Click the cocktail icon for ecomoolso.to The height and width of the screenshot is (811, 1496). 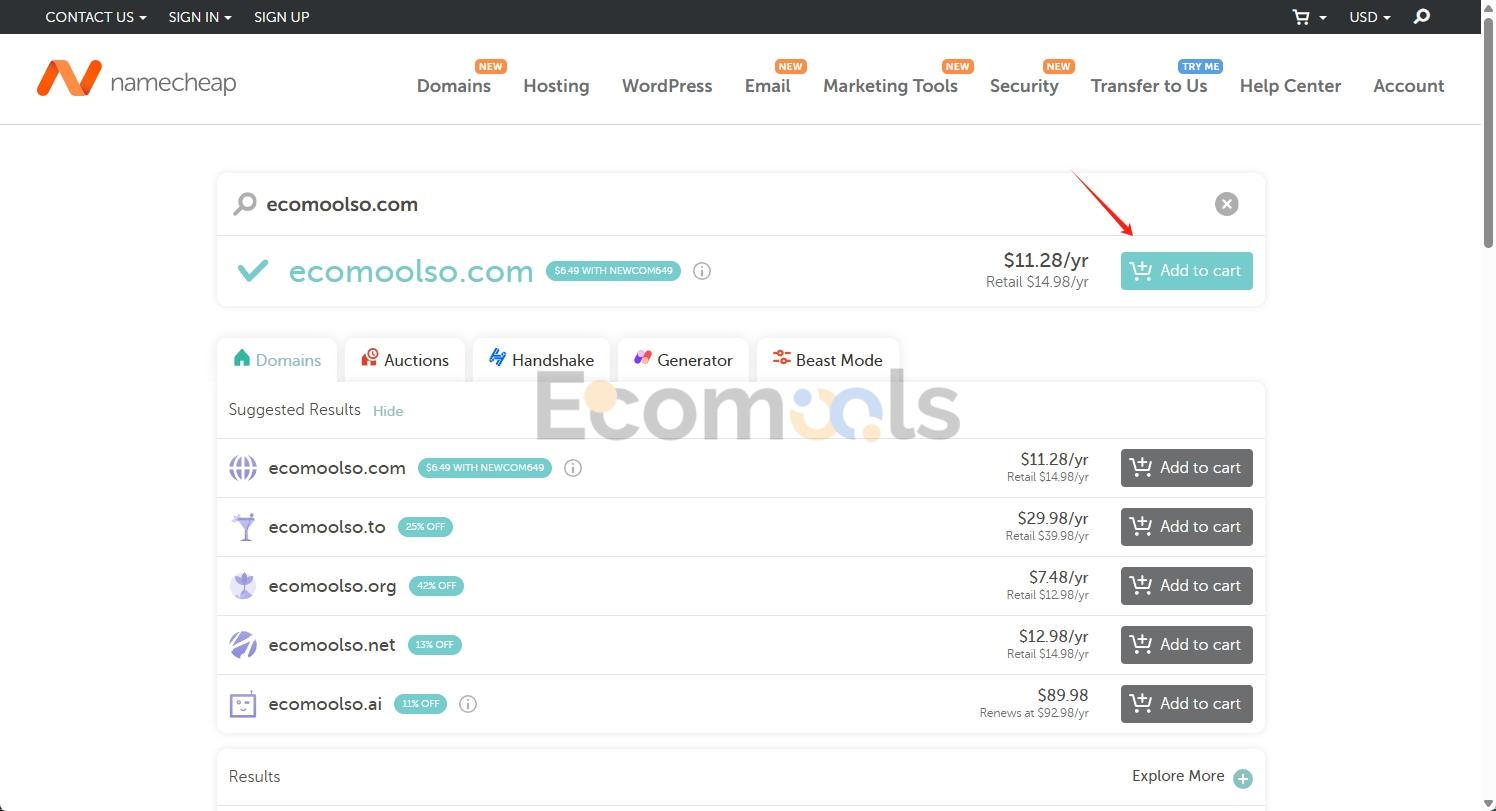click(243, 527)
